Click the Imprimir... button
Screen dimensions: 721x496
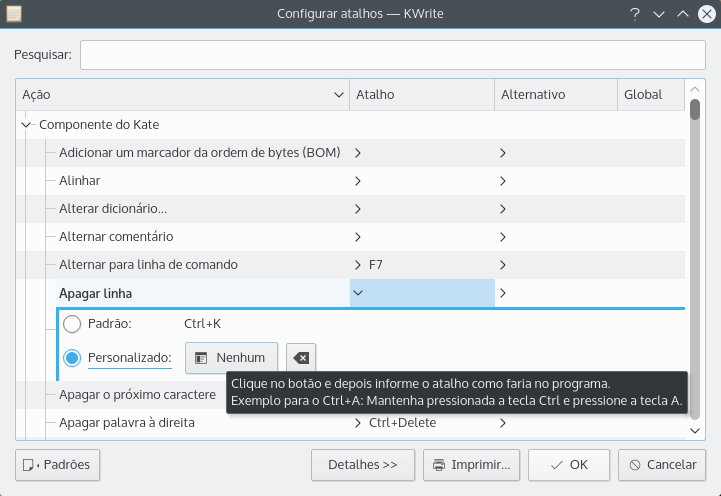coord(472,465)
